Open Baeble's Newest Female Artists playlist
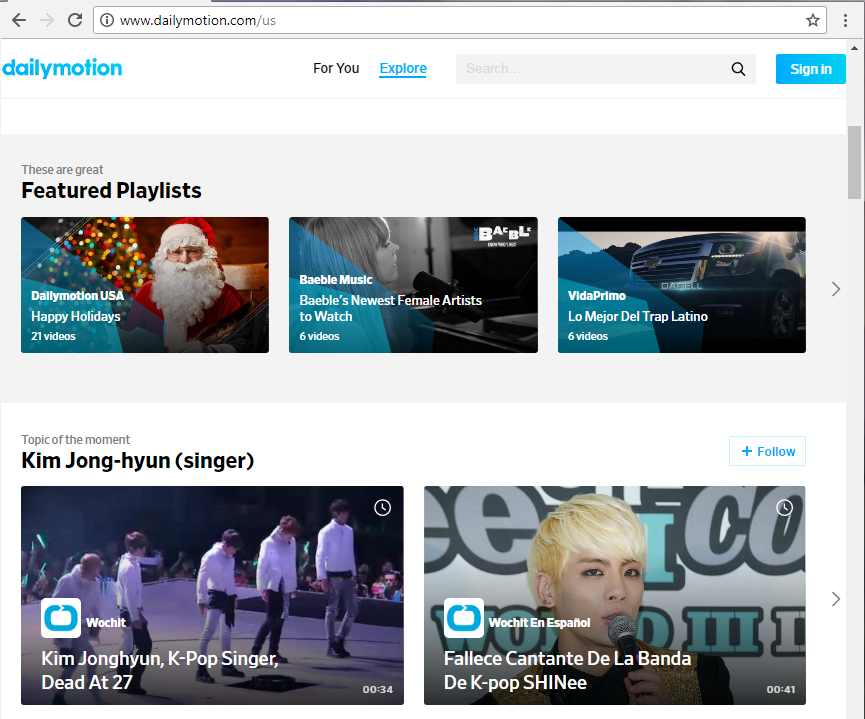The height and width of the screenshot is (719, 865). tap(413, 285)
